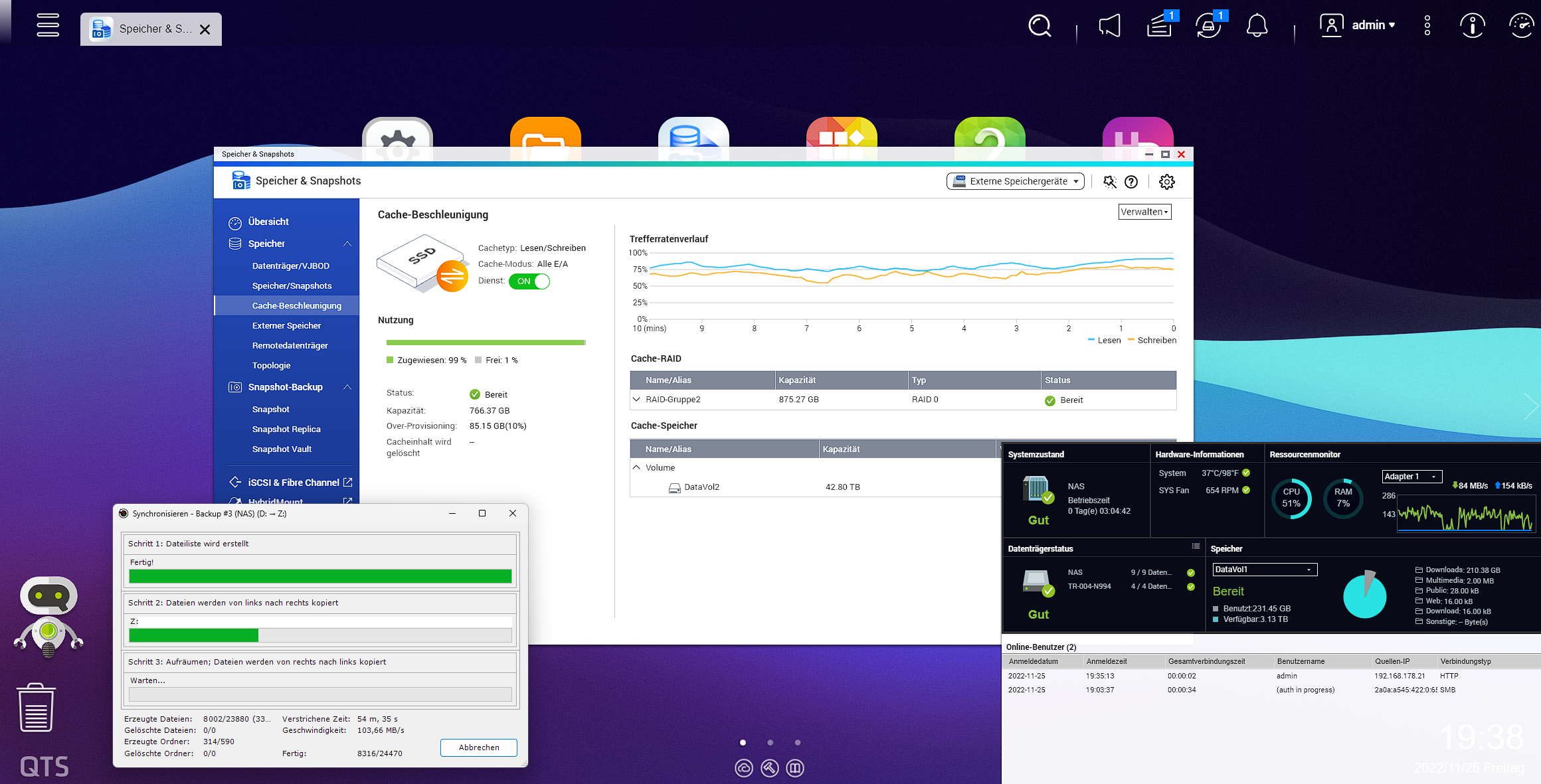Go to the third desktop page dot

point(798,742)
